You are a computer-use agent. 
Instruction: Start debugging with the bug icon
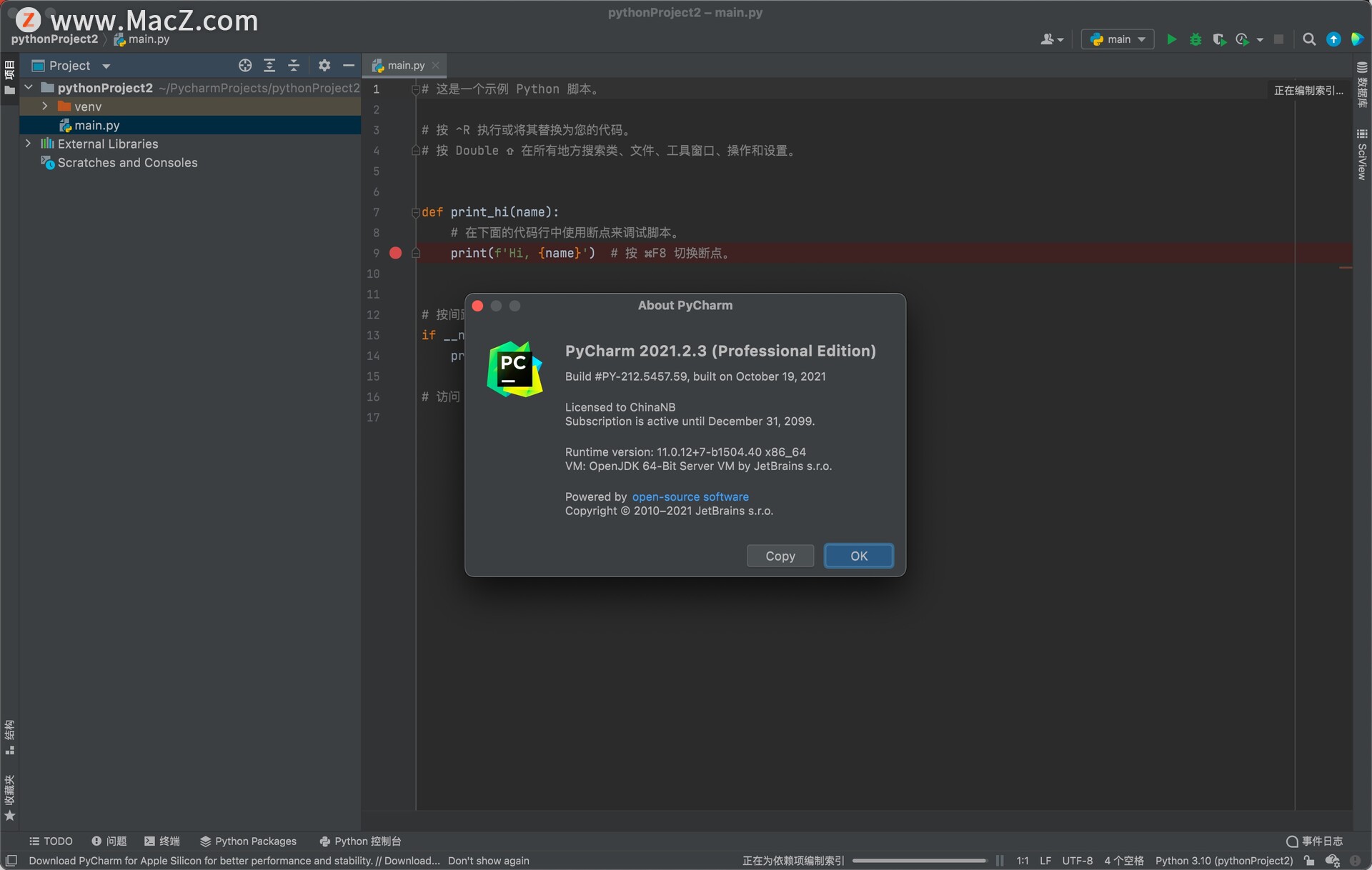pyautogui.click(x=1195, y=39)
